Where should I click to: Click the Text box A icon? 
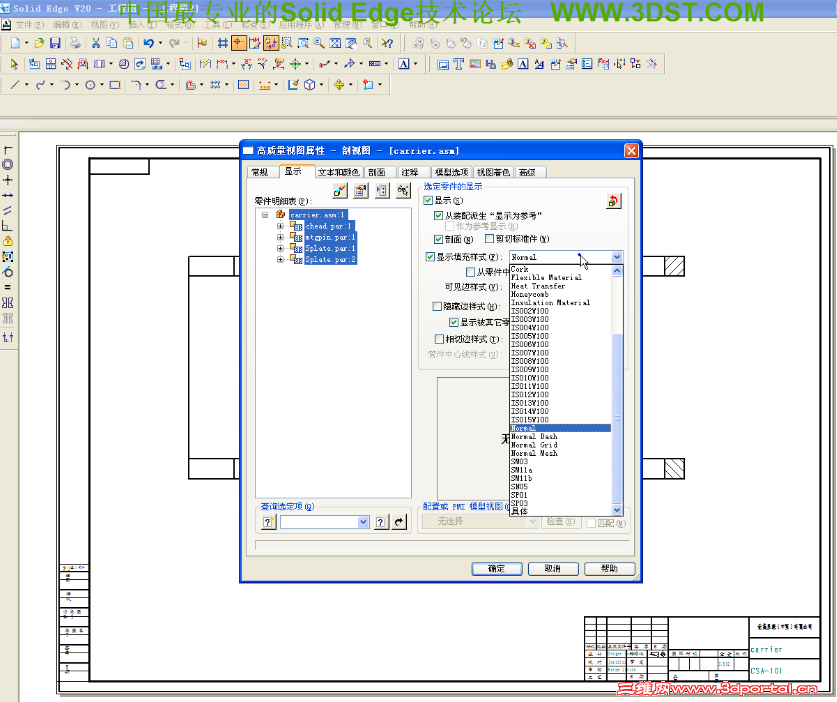click(x=404, y=64)
